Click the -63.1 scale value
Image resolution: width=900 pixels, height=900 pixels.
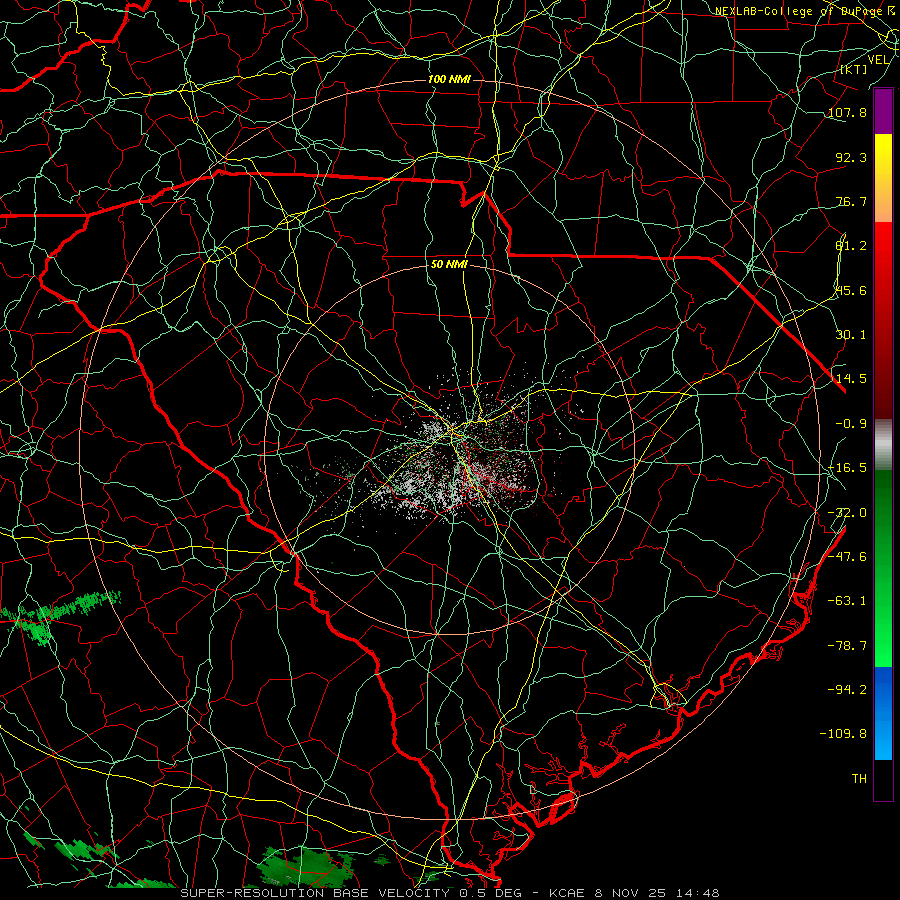(847, 601)
